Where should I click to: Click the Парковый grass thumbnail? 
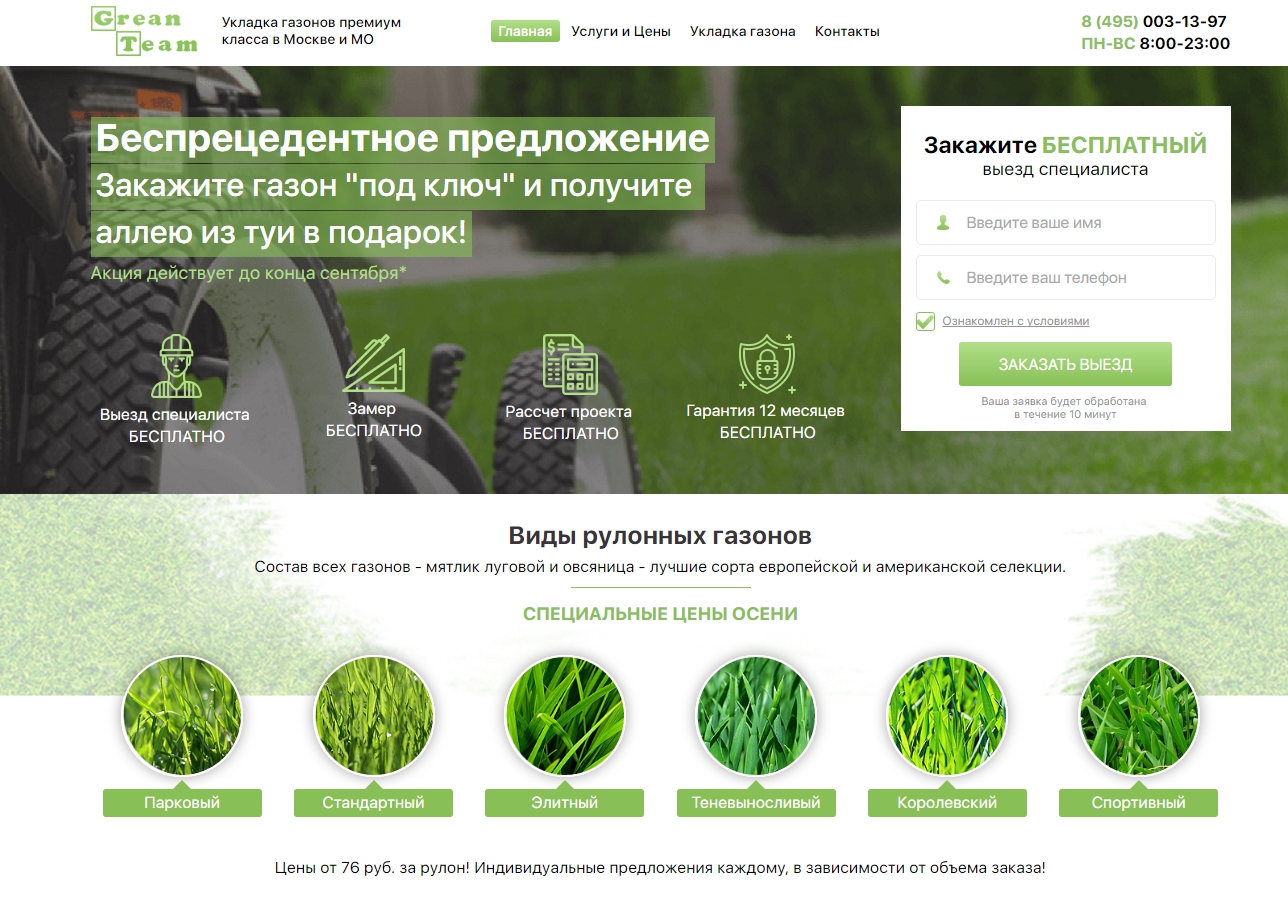tap(182, 716)
